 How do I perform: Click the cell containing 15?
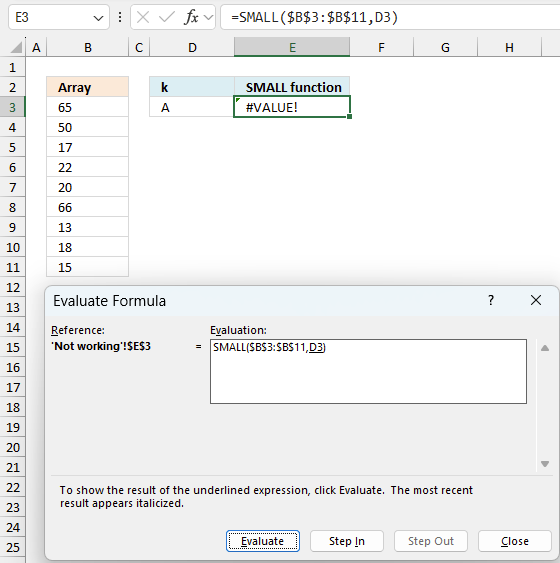(88, 267)
